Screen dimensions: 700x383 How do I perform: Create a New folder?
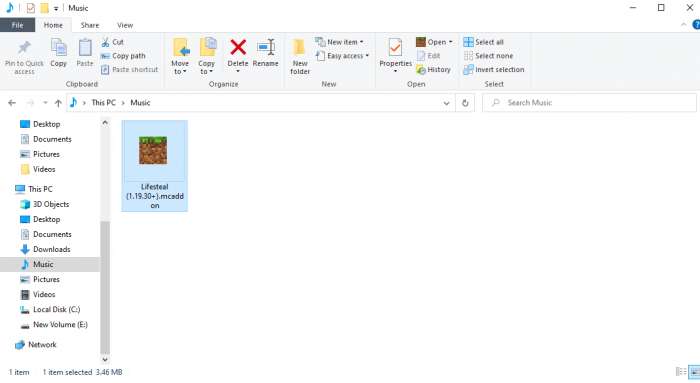300,56
